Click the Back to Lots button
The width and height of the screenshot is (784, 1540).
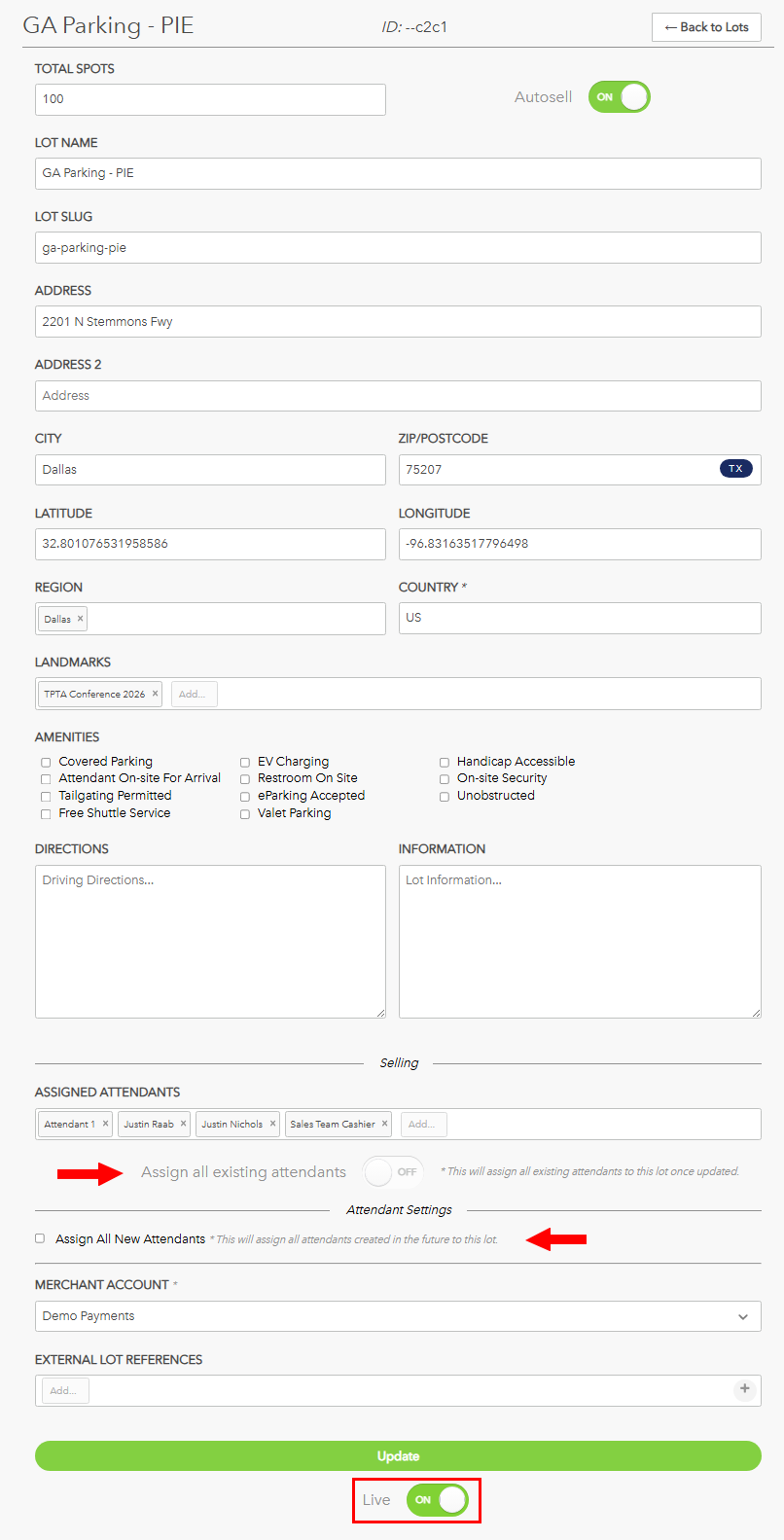706,27
